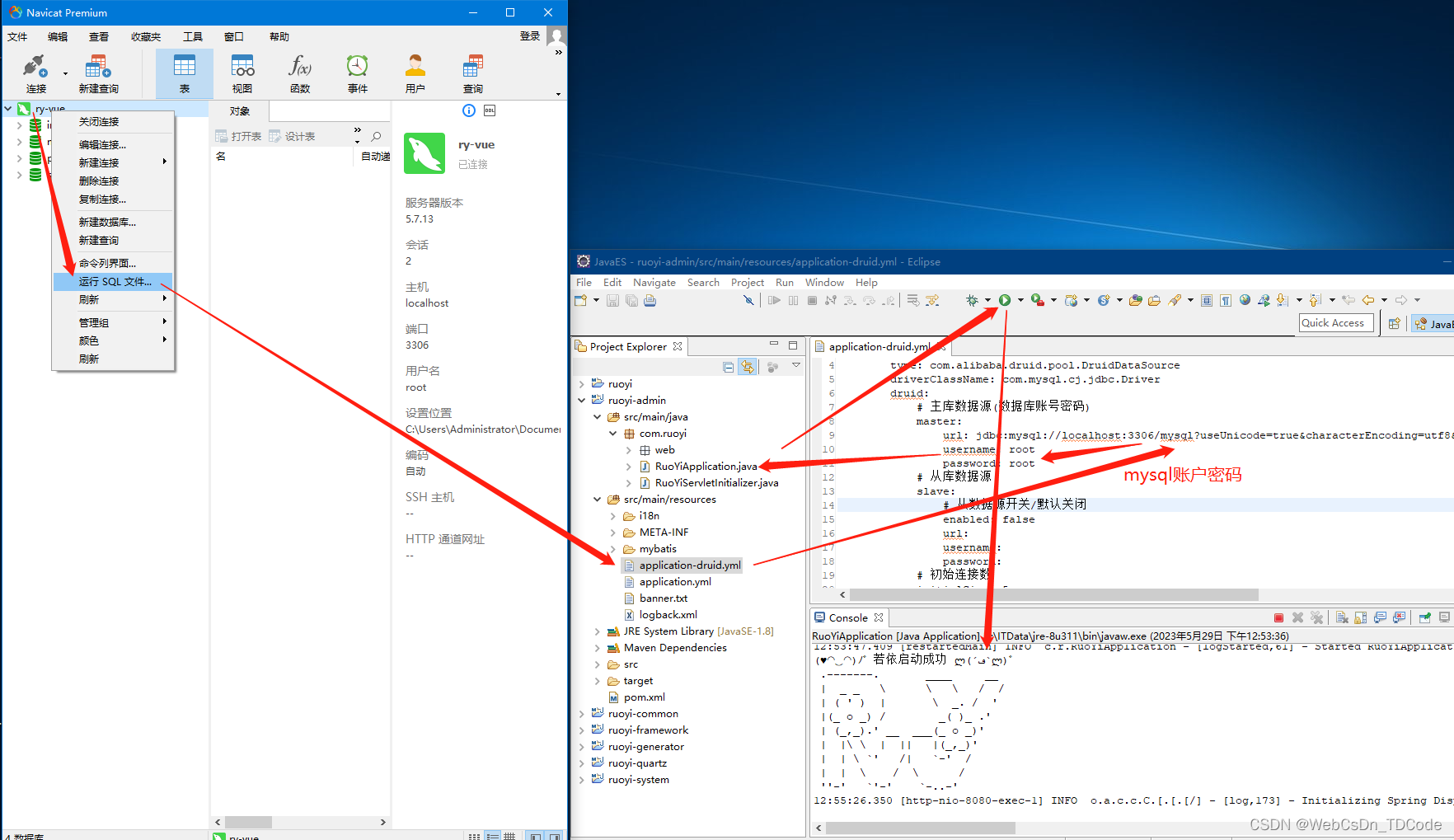
Task: Clear the Eclipse Console output
Action: pos(1341,617)
